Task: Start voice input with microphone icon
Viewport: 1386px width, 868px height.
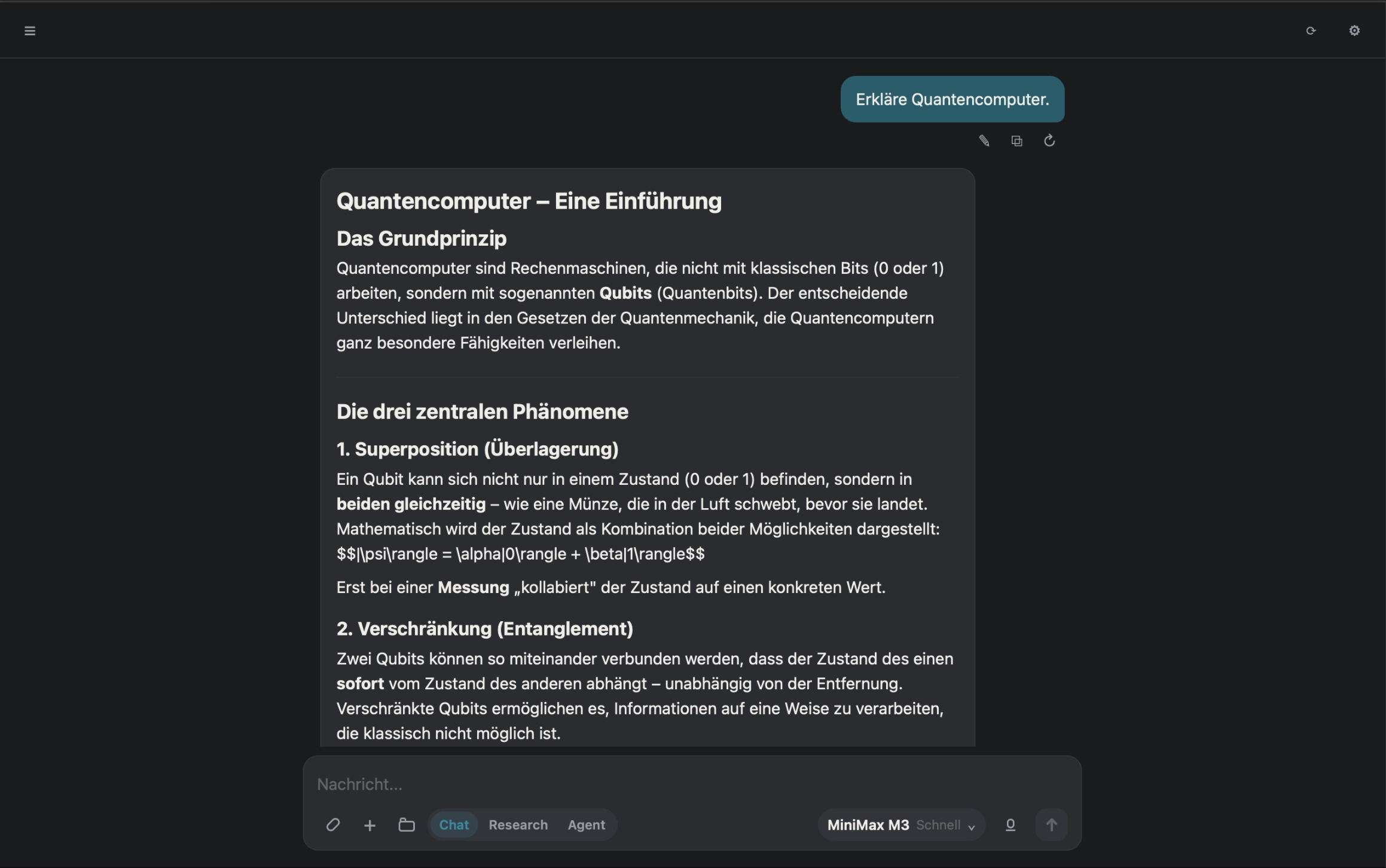Action: pyautogui.click(x=1011, y=825)
